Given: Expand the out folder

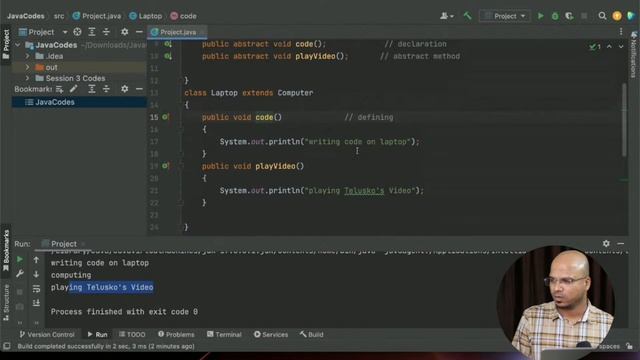Looking at the screenshot, I should pyautogui.click(x=27, y=67).
